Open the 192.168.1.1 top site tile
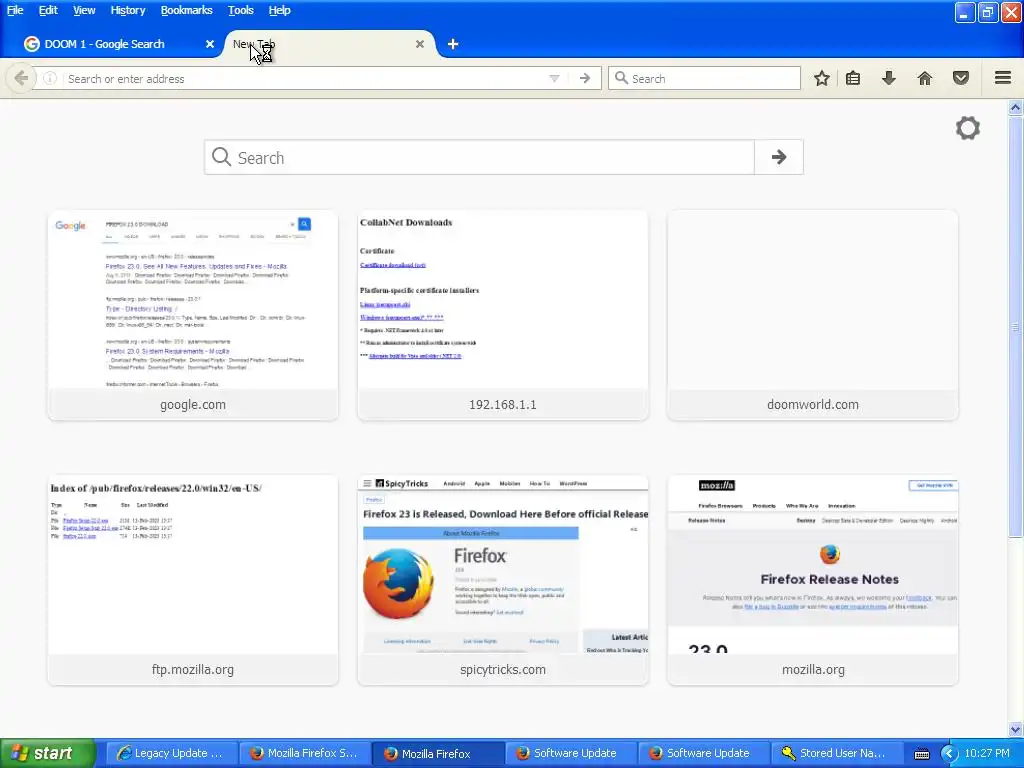This screenshot has height=768, width=1024. (503, 315)
